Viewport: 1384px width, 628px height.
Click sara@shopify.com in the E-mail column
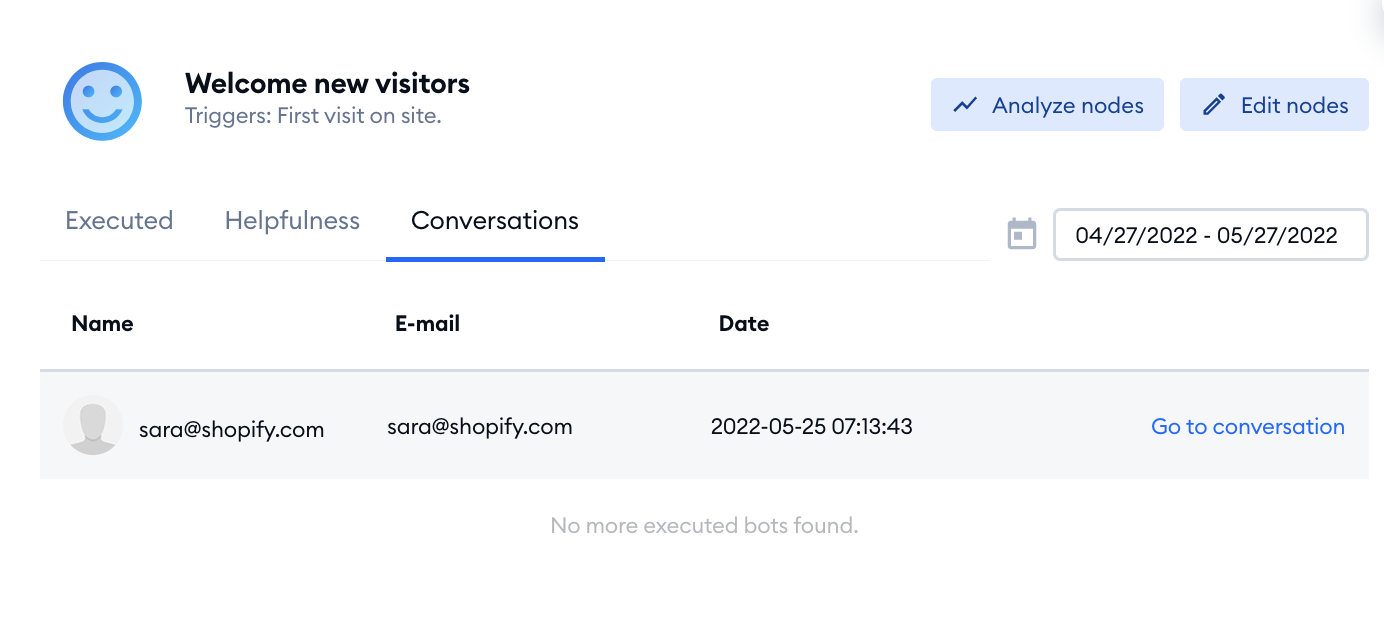pyautogui.click(x=480, y=427)
